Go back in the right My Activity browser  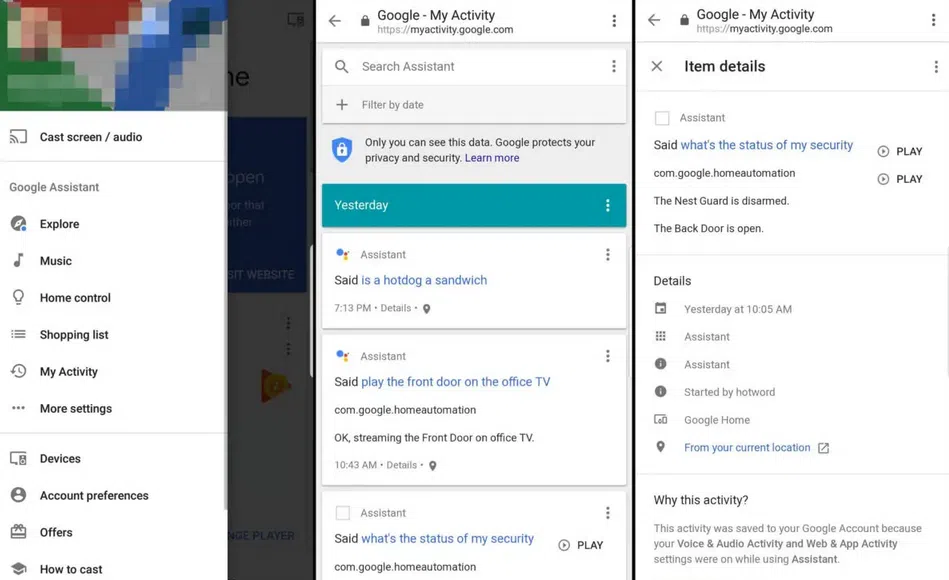[x=654, y=20]
